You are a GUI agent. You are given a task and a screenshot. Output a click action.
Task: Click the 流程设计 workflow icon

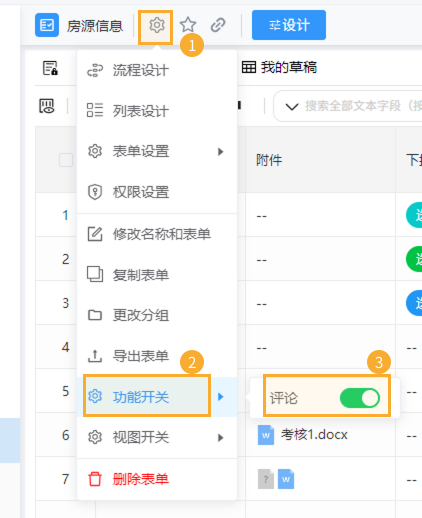[95, 70]
